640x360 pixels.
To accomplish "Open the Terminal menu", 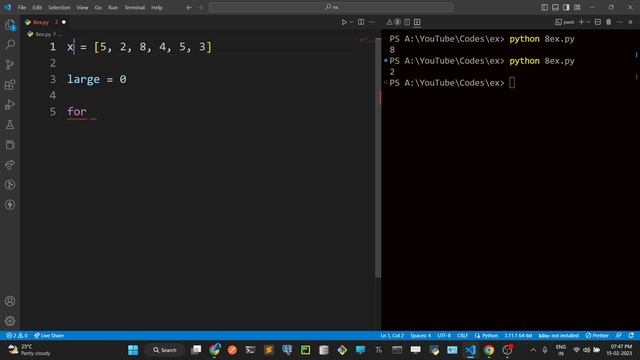I will (135, 7).
